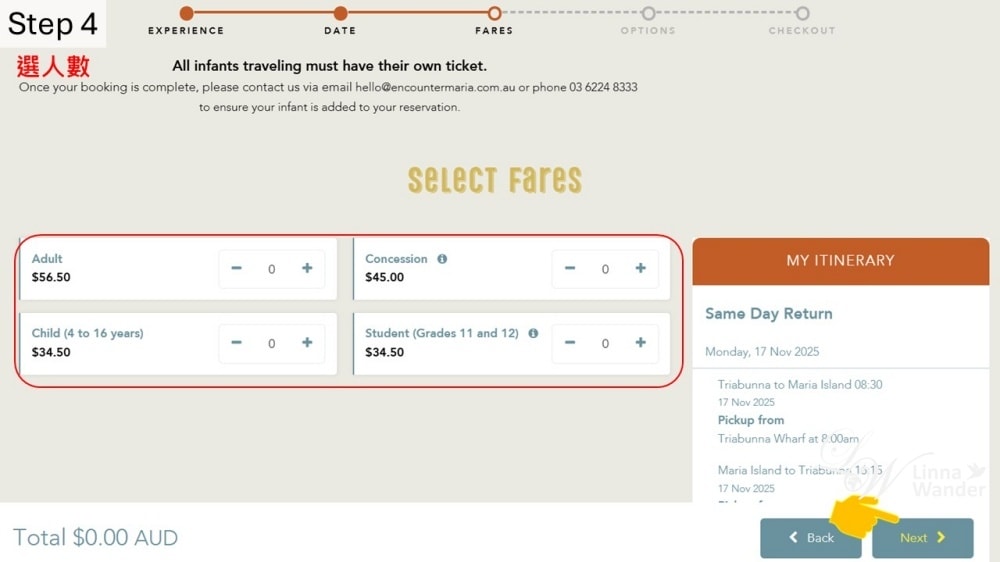This screenshot has height=562, width=1000.
Task: Reduce the Child ticket quantity
Action: 237,343
